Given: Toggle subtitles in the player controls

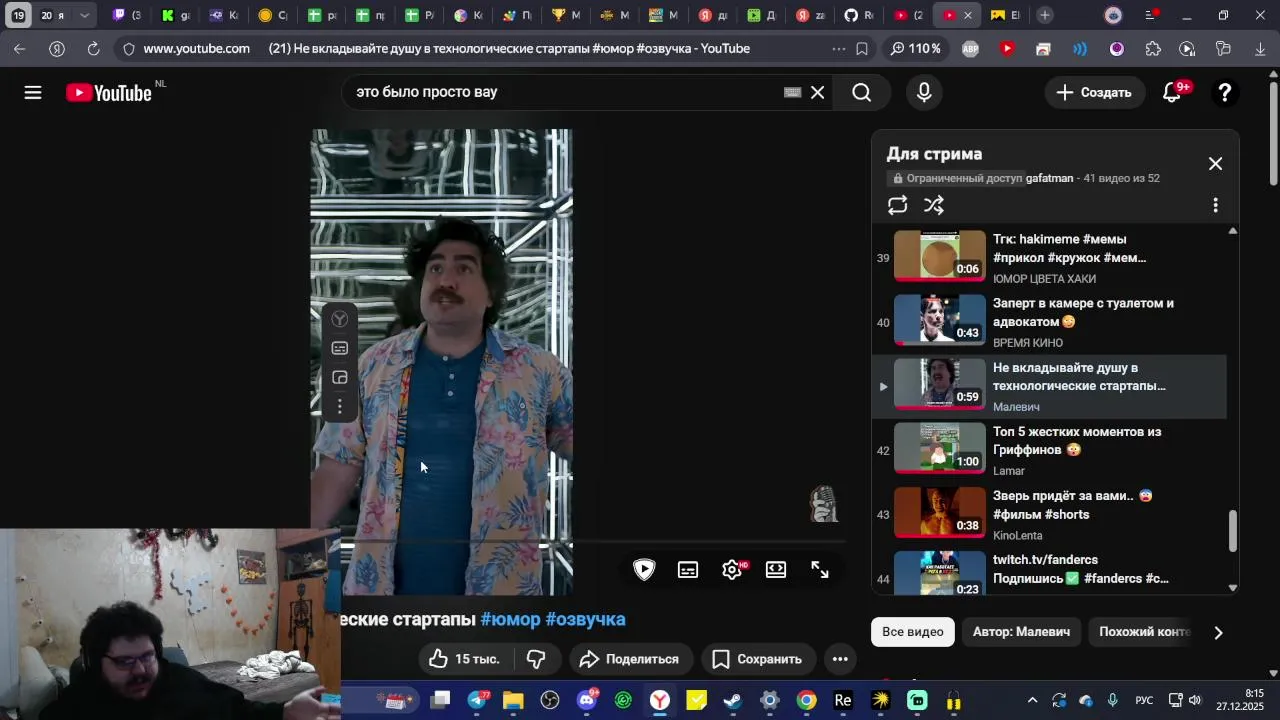Looking at the screenshot, I should [x=688, y=570].
